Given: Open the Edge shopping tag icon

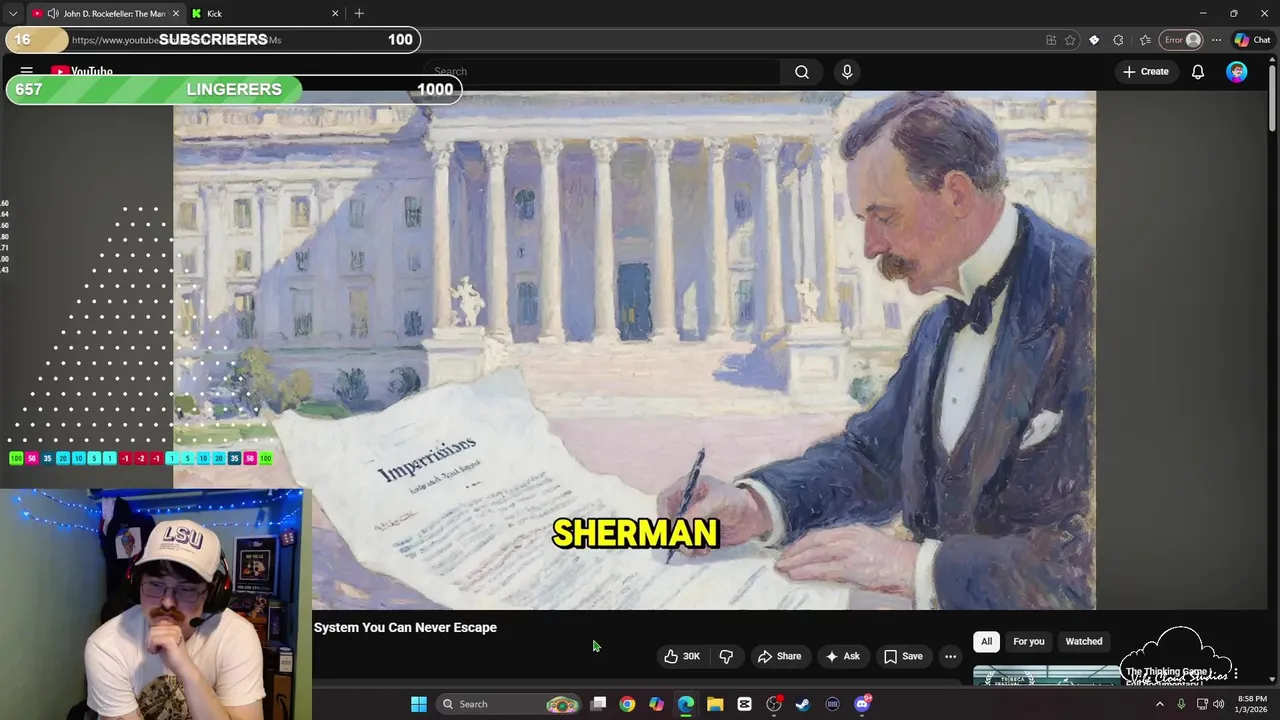Looking at the screenshot, I should [x=1094, y=40].
